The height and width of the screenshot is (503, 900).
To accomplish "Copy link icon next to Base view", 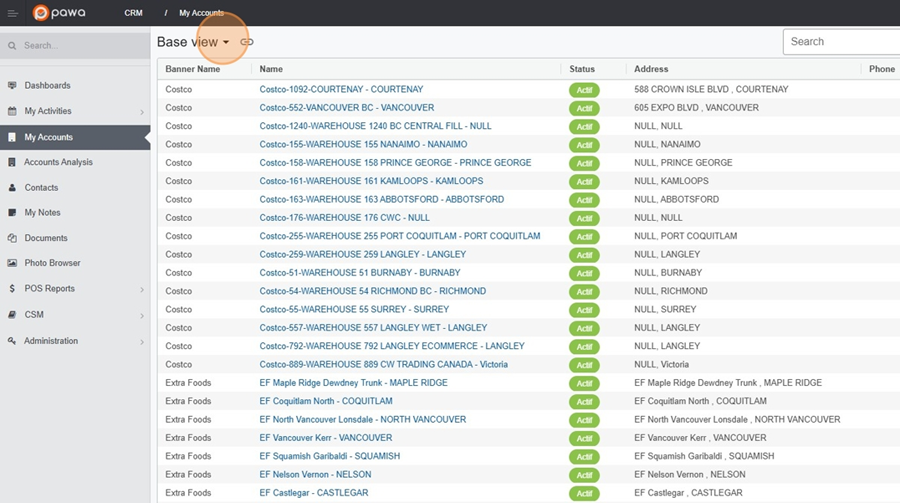I will (x=247, y=42).
